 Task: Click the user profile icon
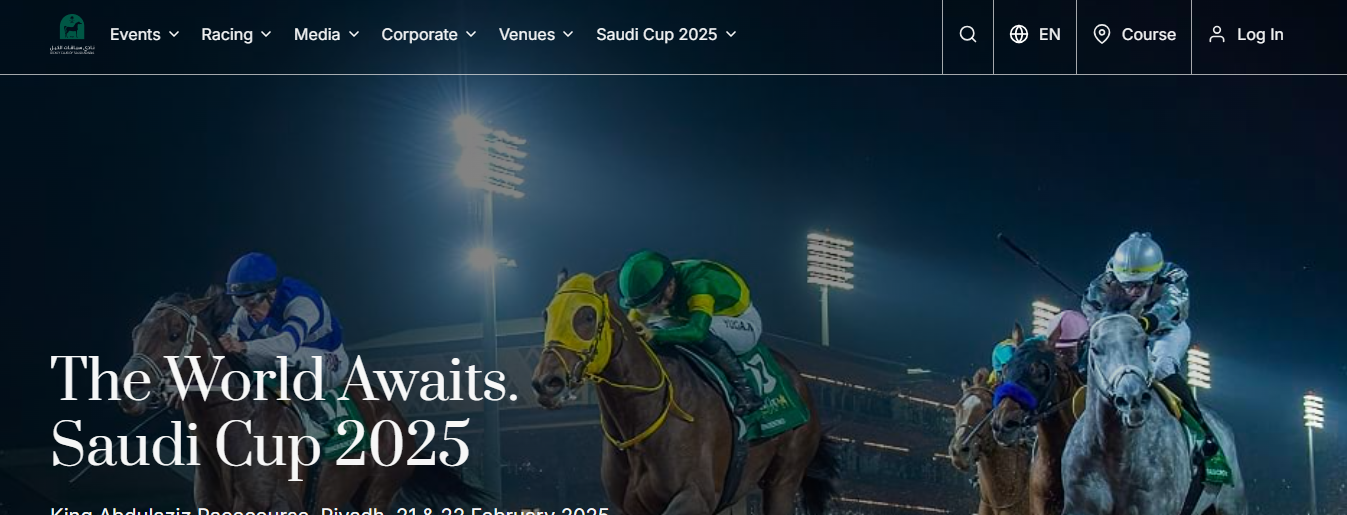1217,35
